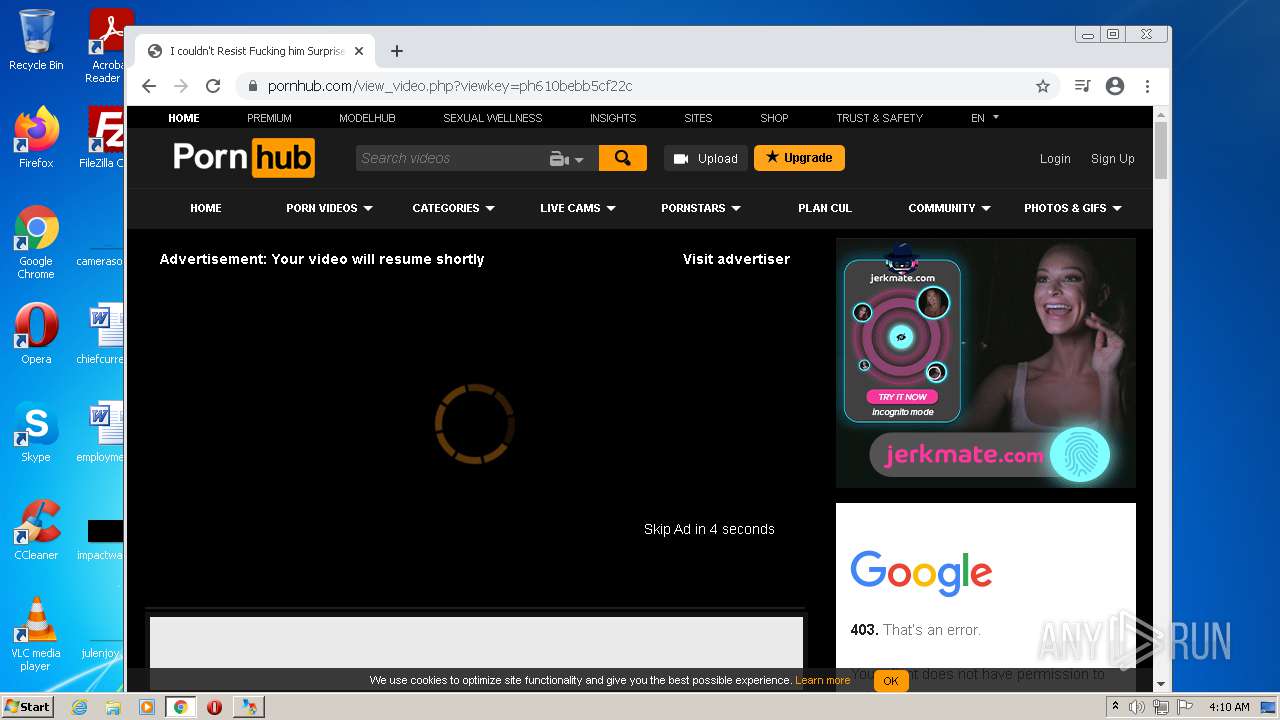Show hidden tray icons arrow

pyautogui.click(x=1115, y=707)
